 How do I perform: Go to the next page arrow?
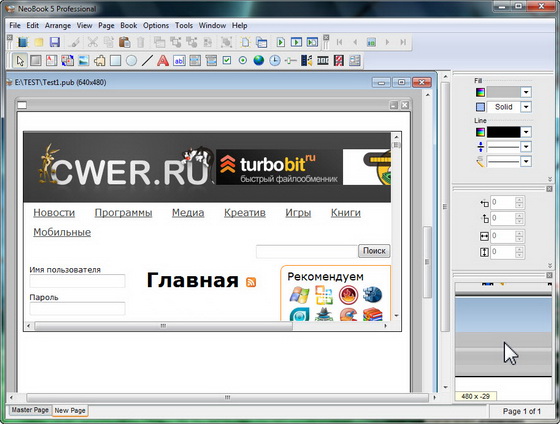(387, 42)
